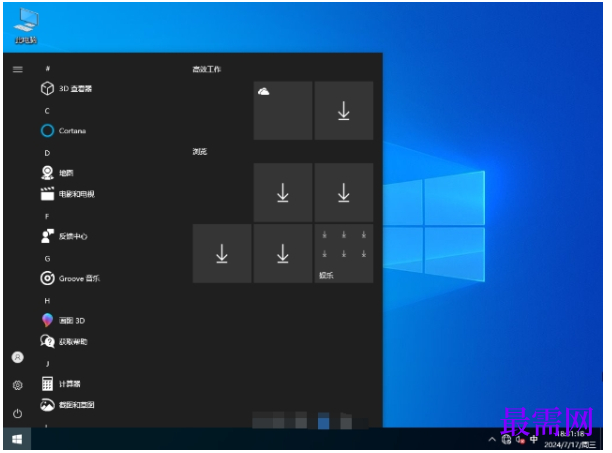Click the F letter header
This screenshot has width=612, height=453.
click(x=47, y=217)
